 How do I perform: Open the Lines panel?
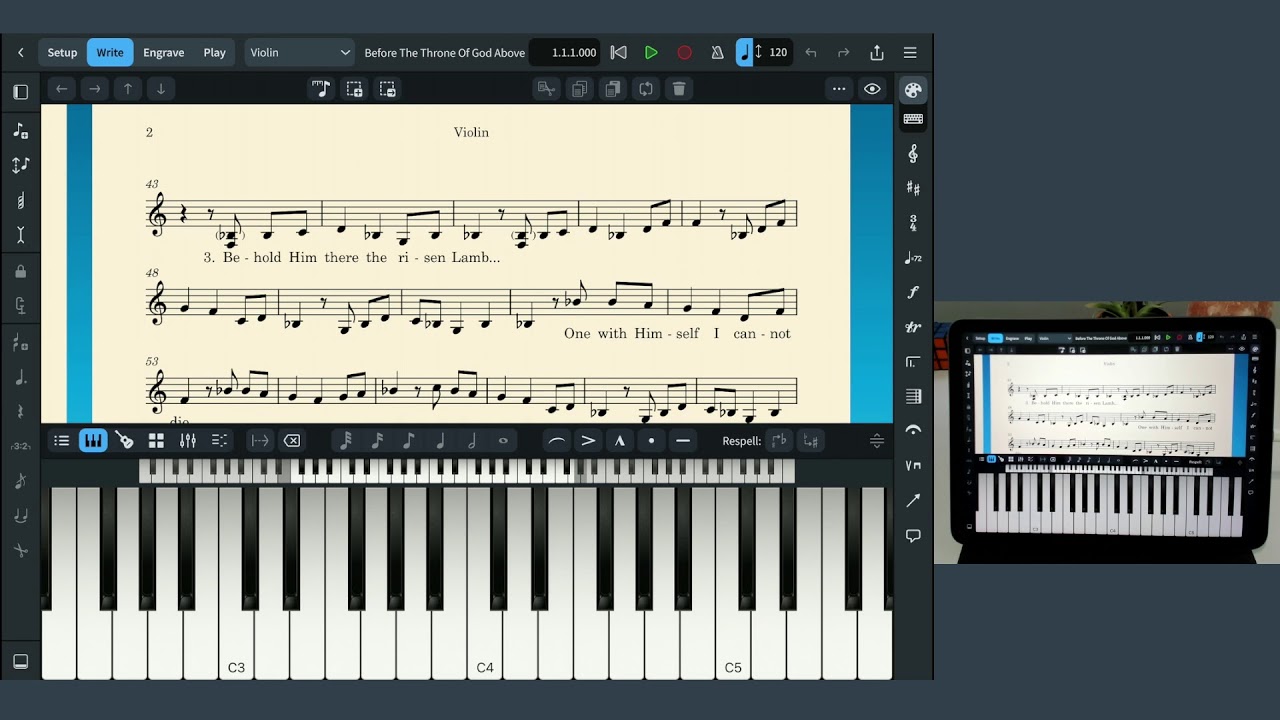pos(913,501)
